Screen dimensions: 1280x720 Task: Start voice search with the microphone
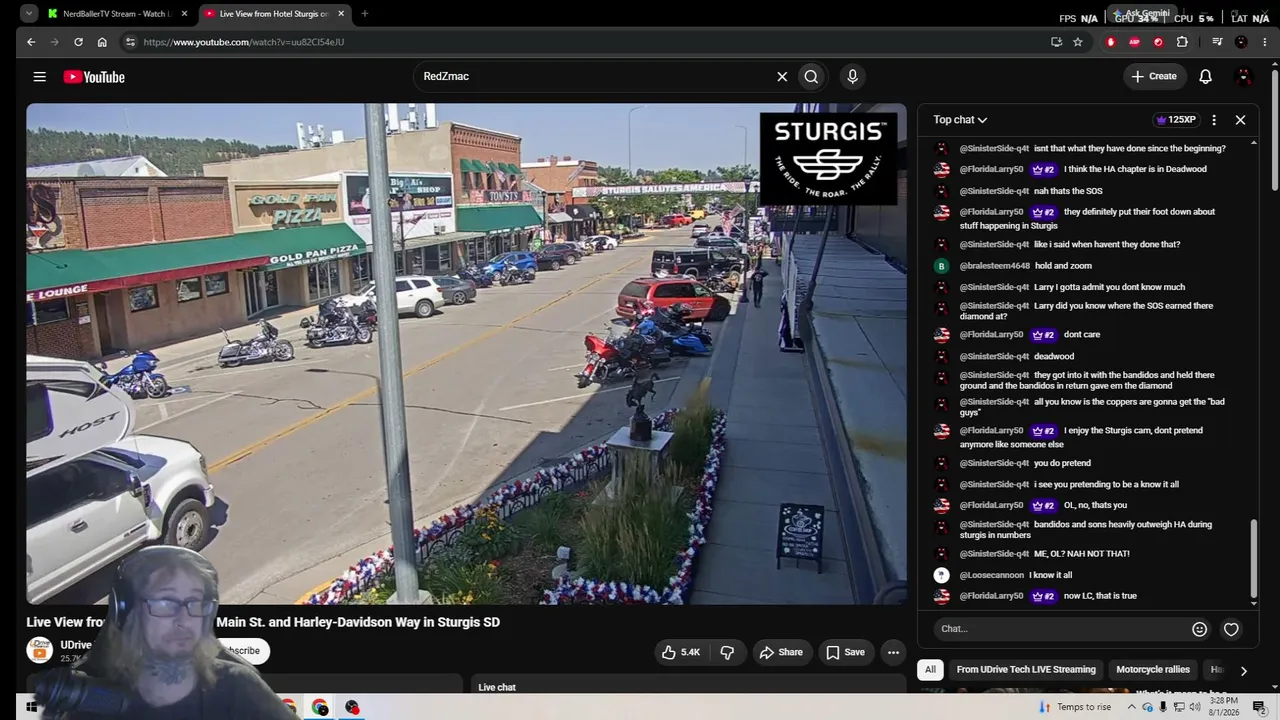(x=852, y=76)
